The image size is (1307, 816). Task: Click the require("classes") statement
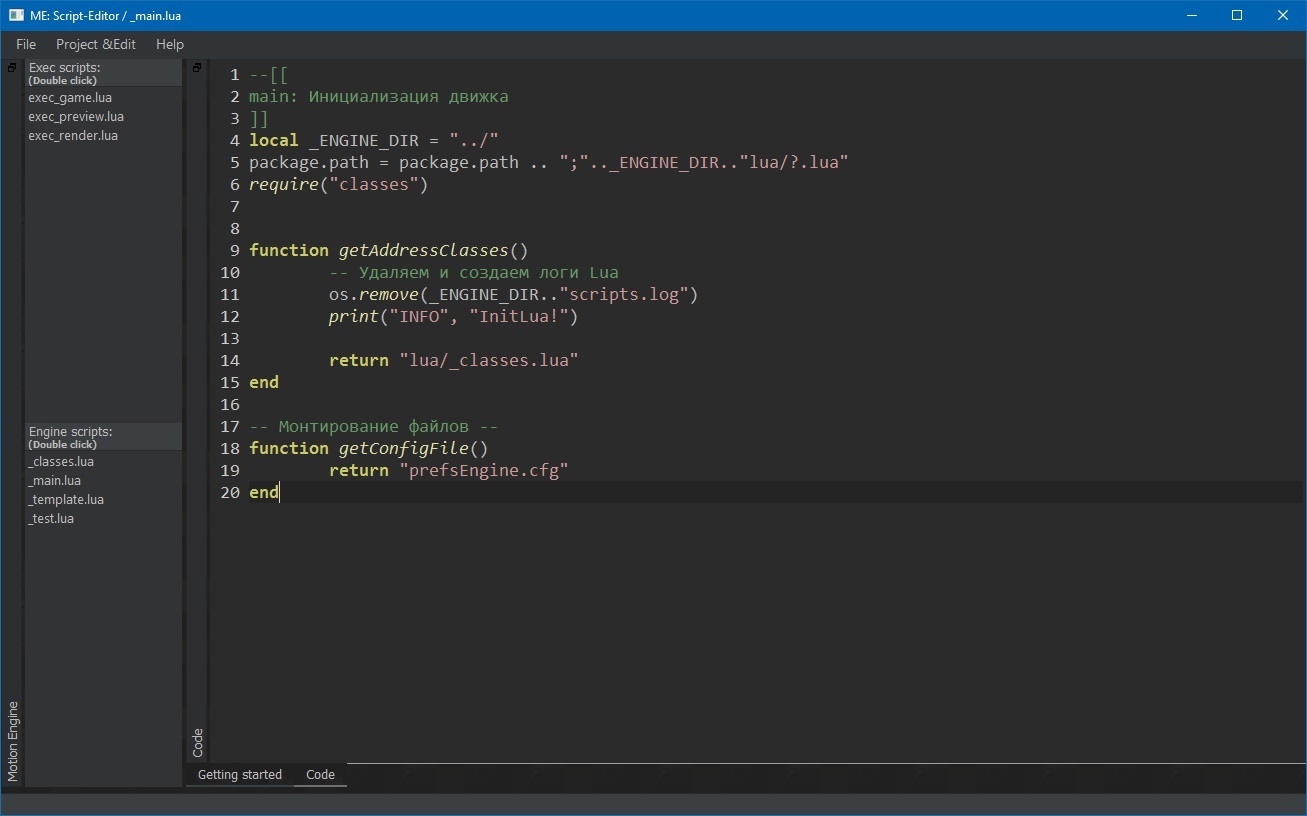pos(338,185)
